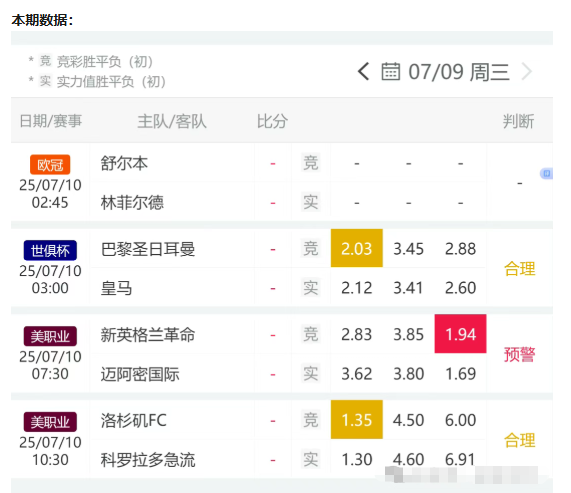571x493 pixels.
Task: Click 美职业 badge for 洛杉矶FC match
Action: pos(50,422)
